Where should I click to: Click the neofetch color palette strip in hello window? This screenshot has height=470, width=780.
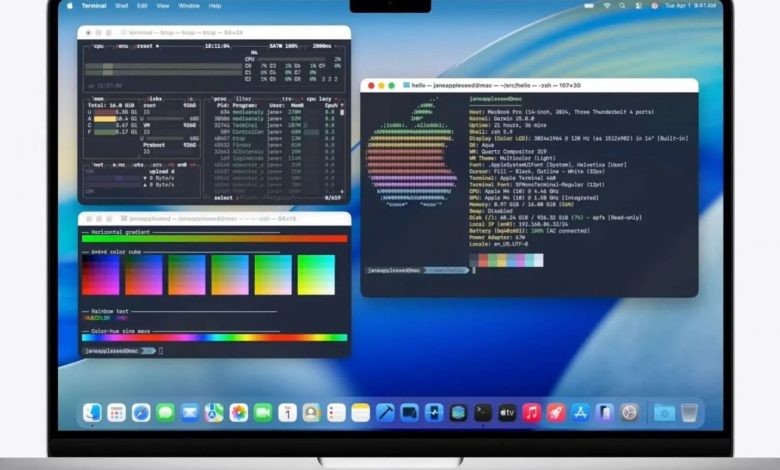coord(506,260)
